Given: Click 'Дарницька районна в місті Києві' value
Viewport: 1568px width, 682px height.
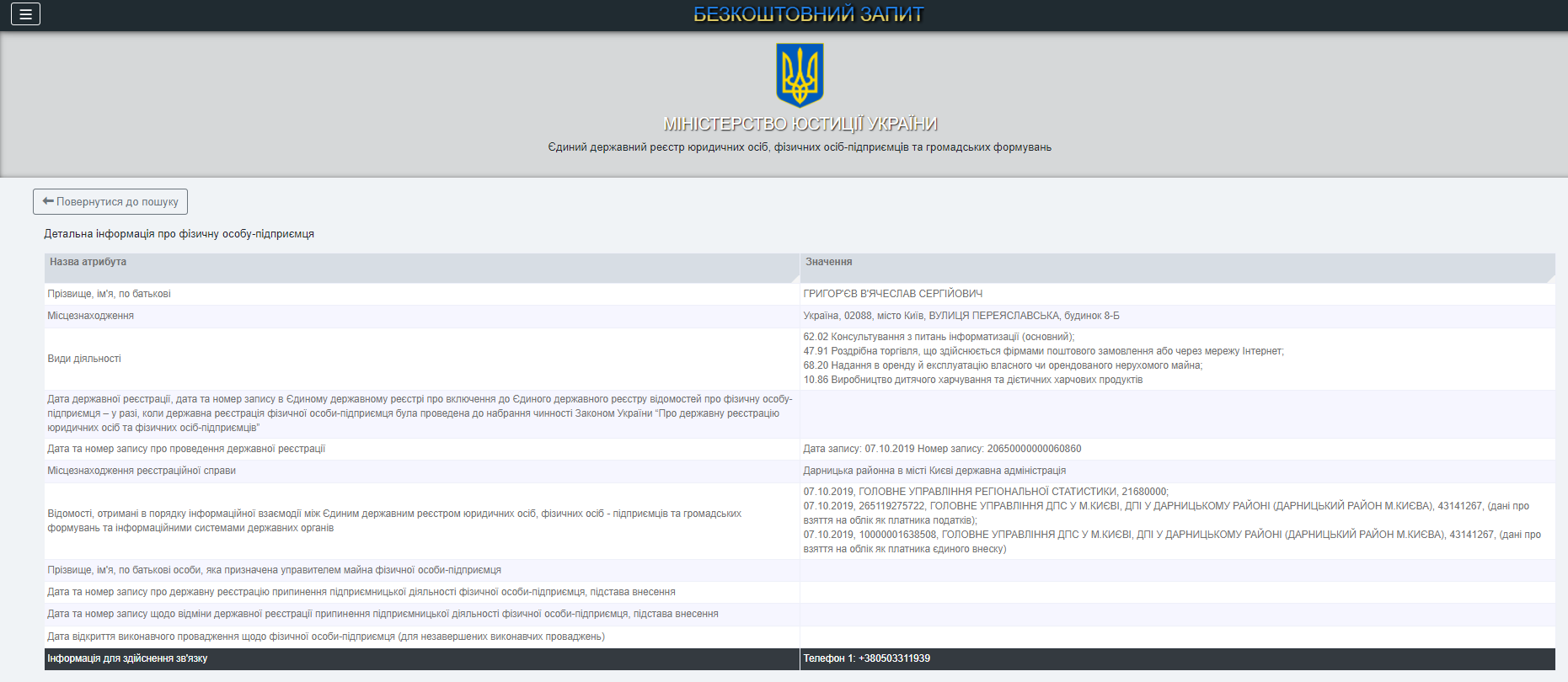Looking at the screenshot, I should point(934,471).
